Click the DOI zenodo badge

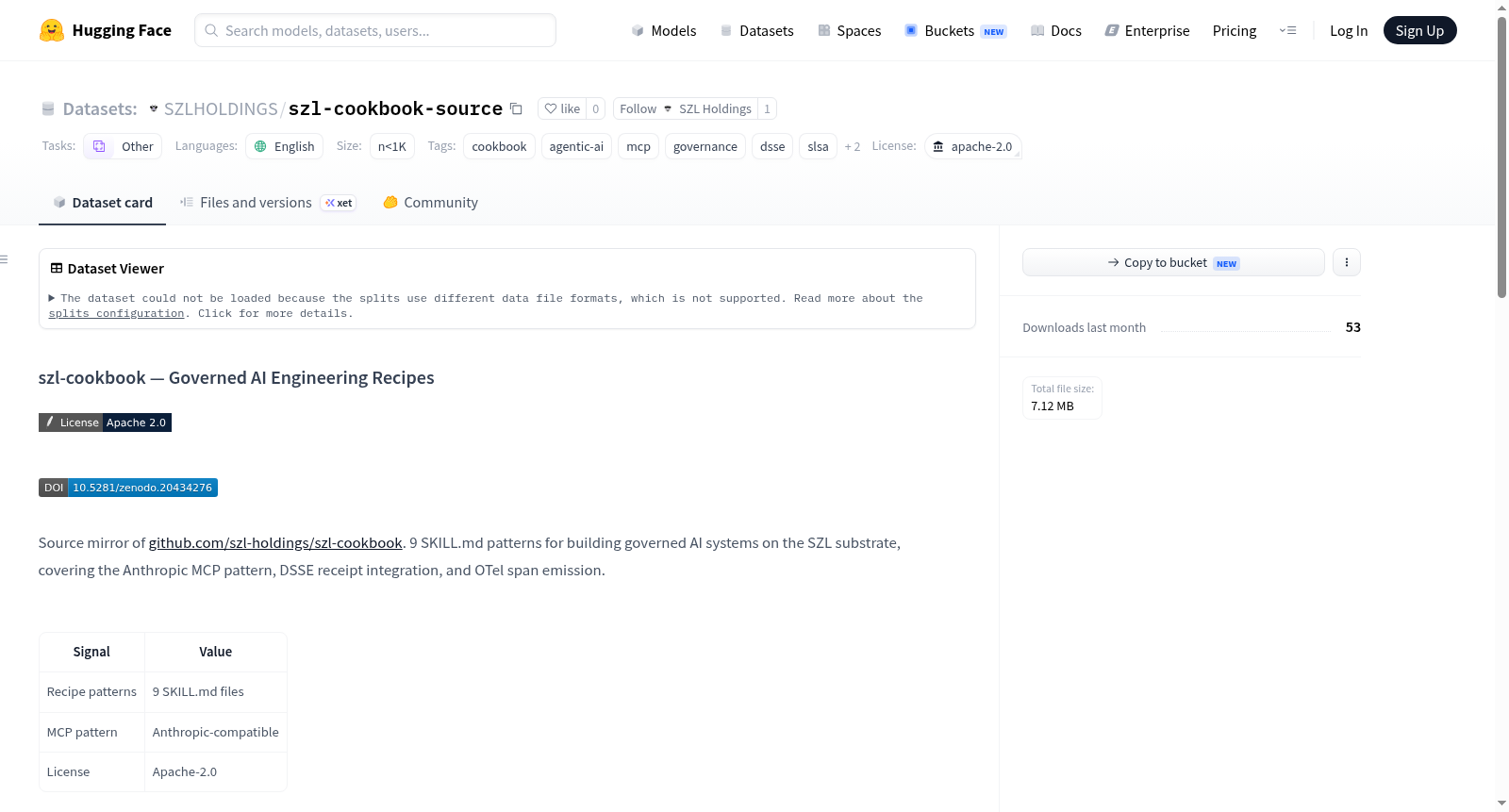click(x=128, y=488)
